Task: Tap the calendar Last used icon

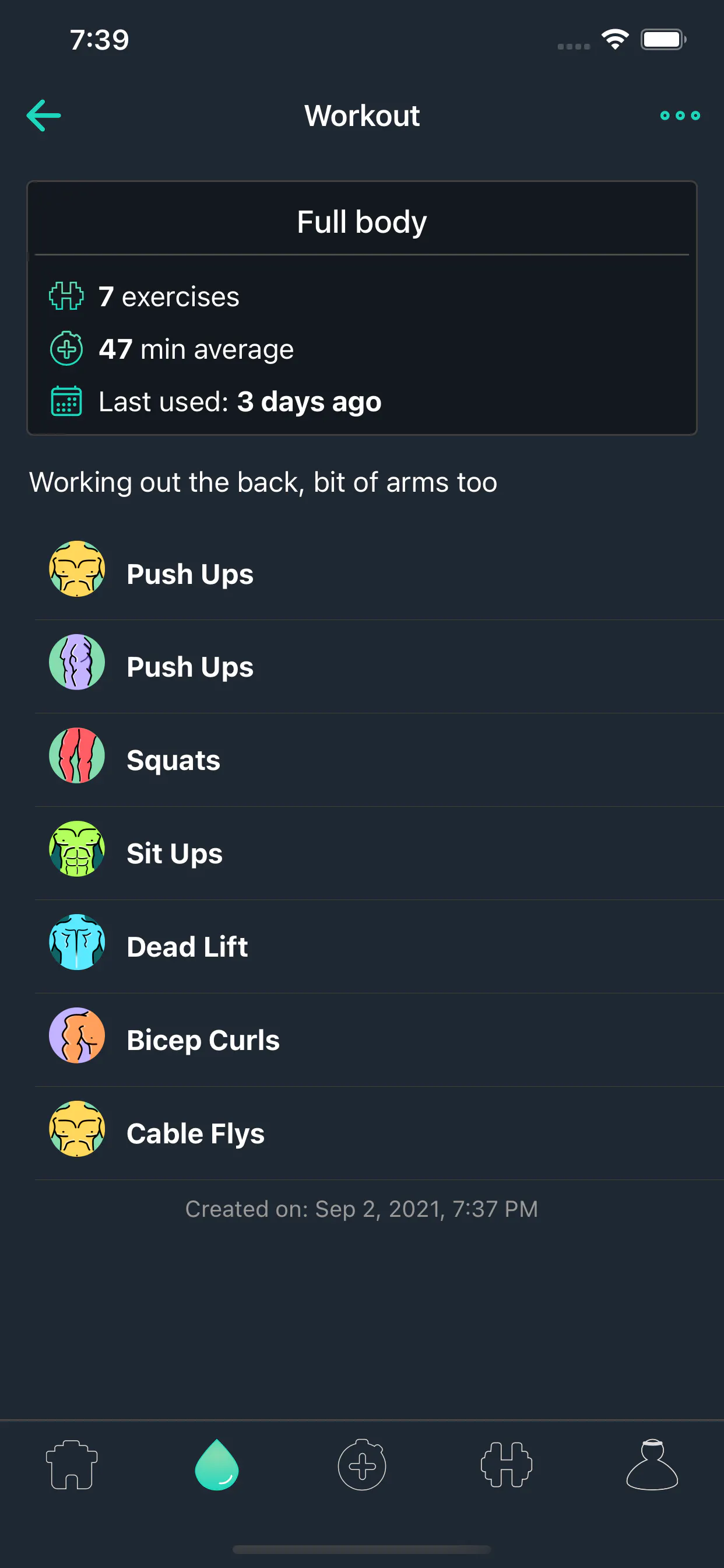Action: pyautogui.click(x=66, y=401)
